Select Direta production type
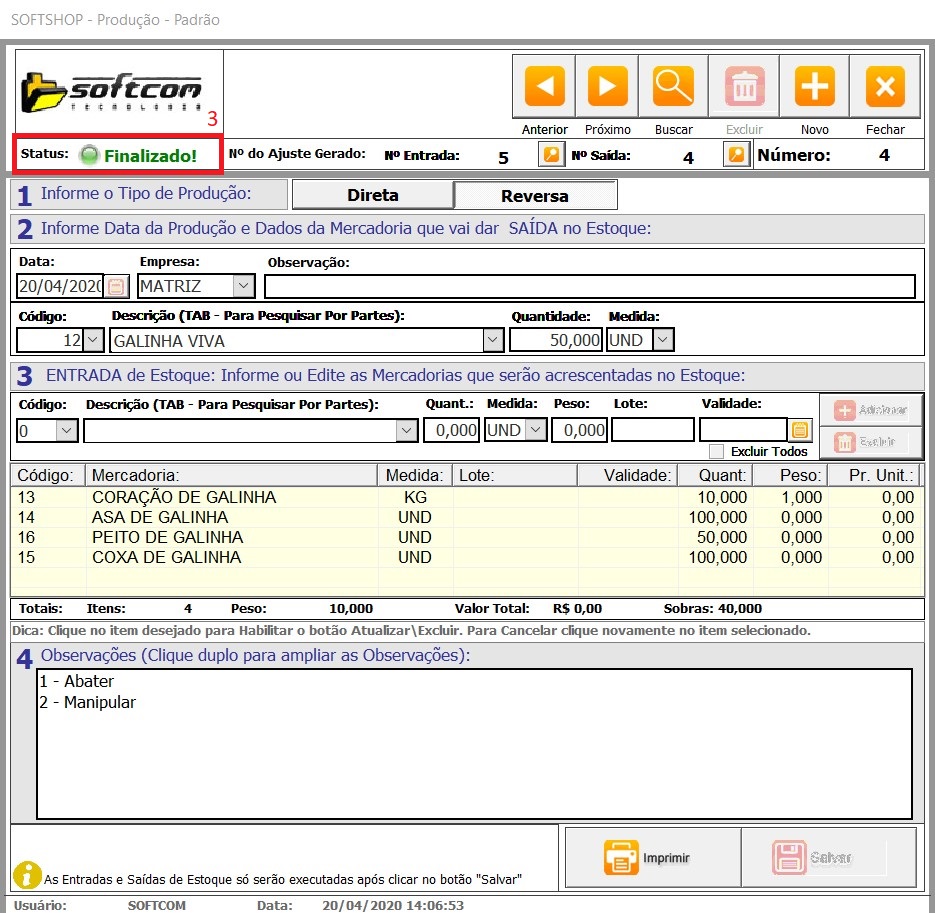 click(372, 195)
